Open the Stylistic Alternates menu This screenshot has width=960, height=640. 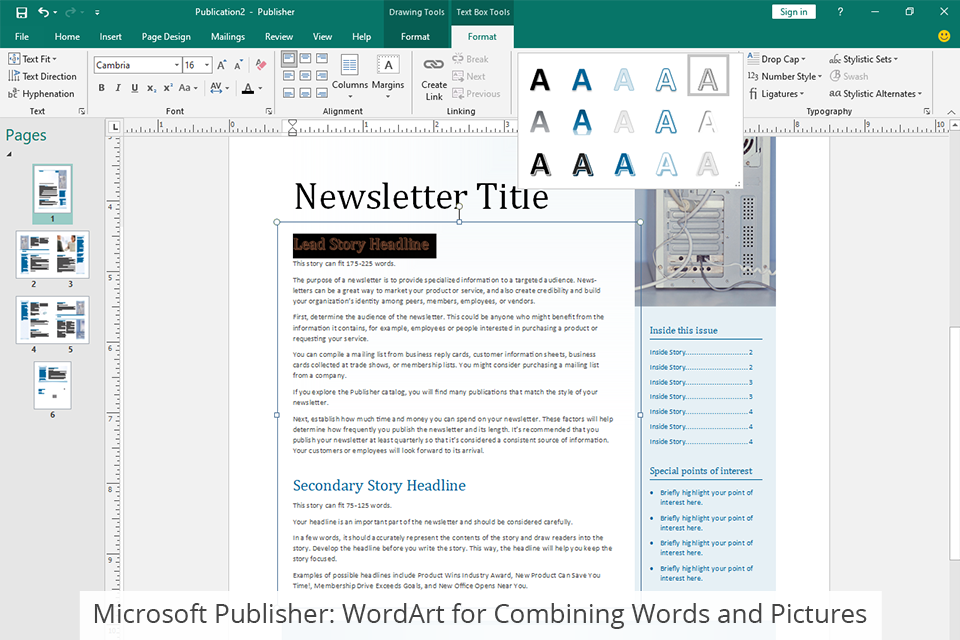[x=876, y=94]
